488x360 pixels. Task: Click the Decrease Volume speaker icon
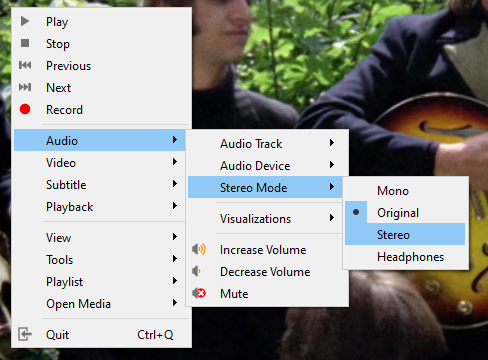(196, 271)
